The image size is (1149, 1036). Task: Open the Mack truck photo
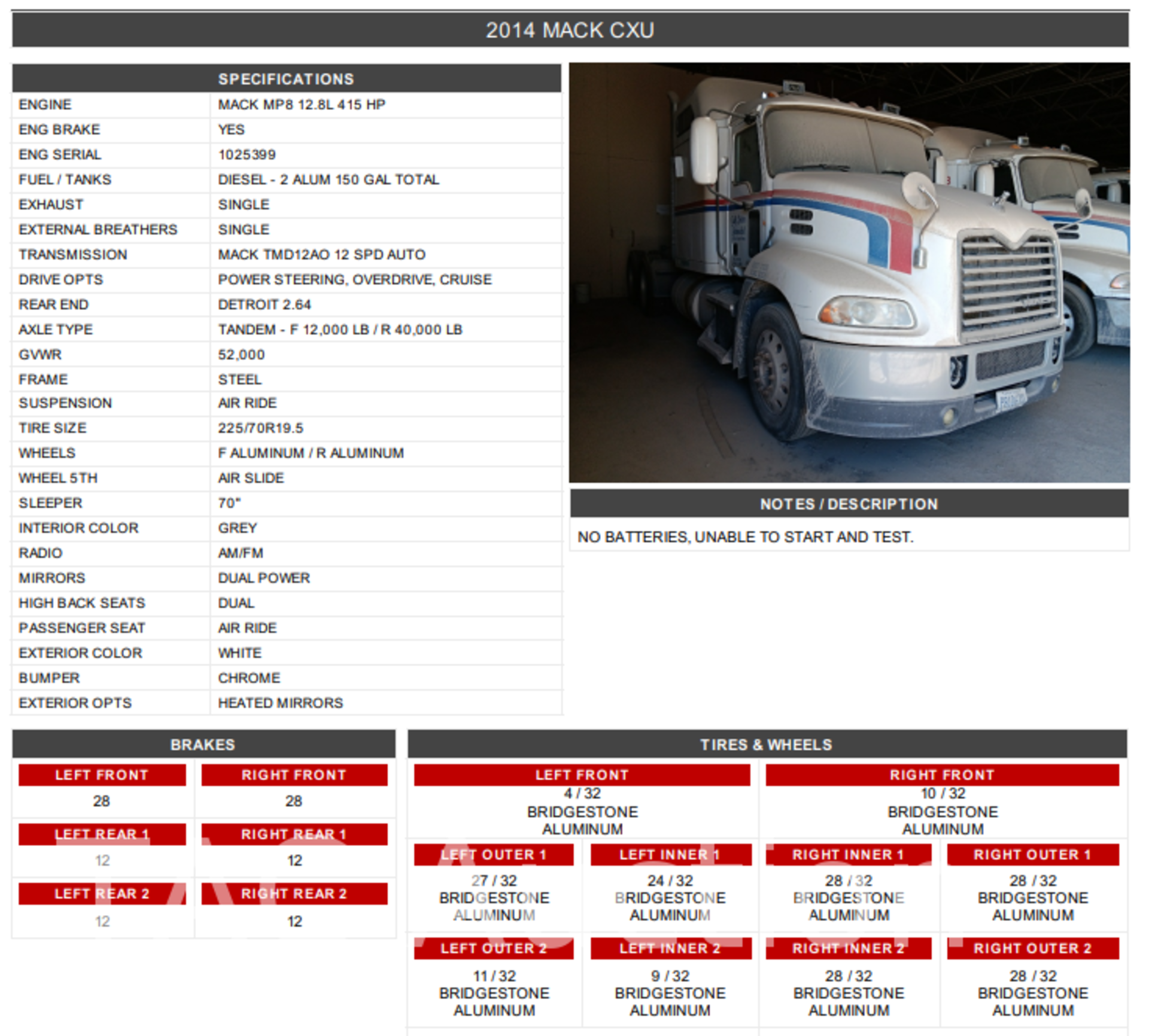(x=849, y=273)
